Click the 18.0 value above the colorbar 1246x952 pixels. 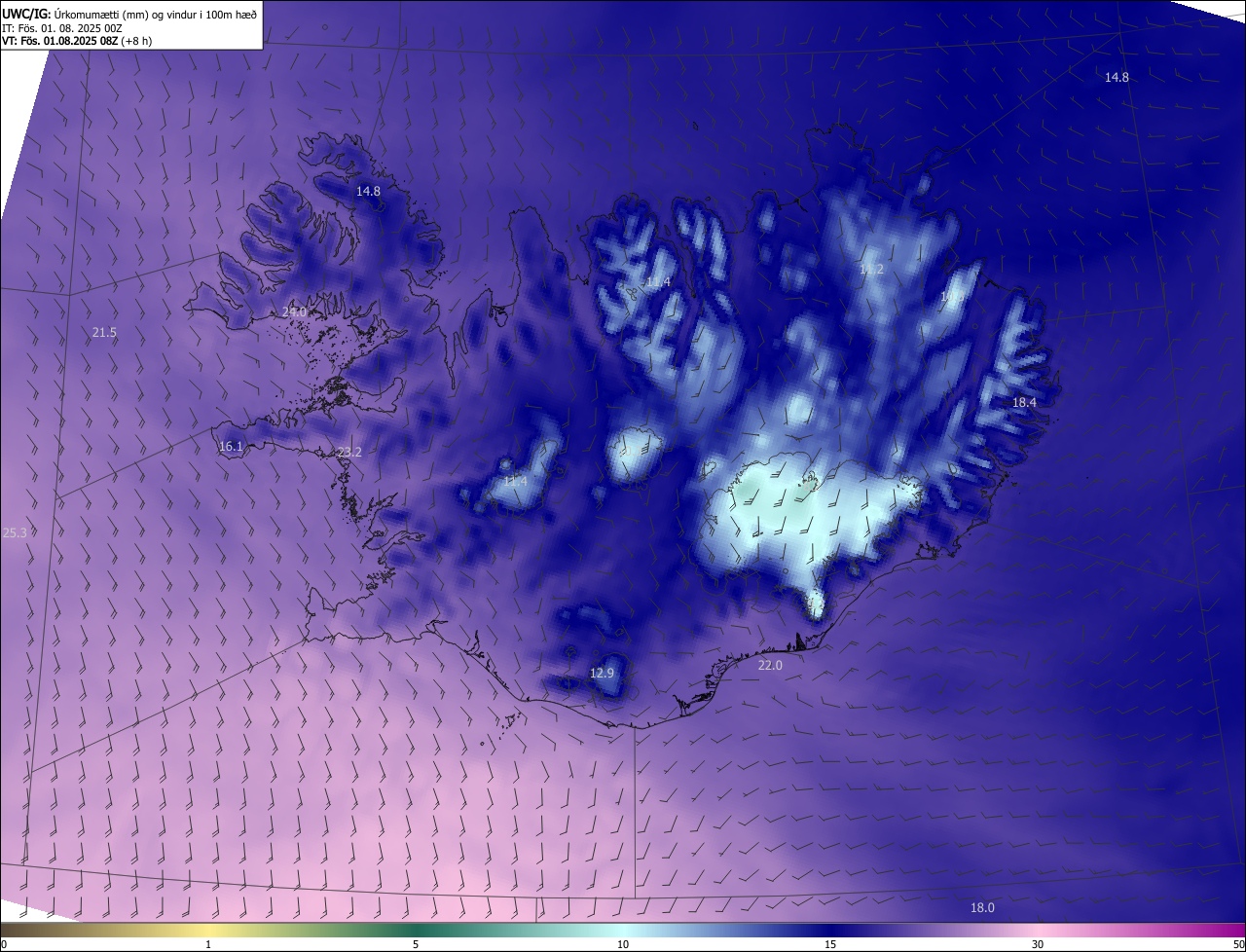[x=982, y=907]
